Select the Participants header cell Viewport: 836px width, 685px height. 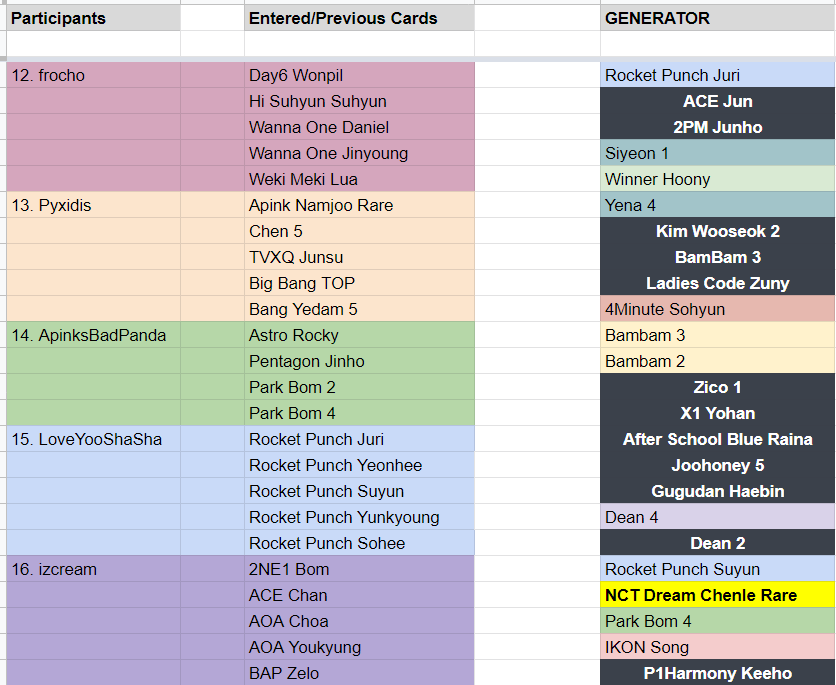(93, 18)
